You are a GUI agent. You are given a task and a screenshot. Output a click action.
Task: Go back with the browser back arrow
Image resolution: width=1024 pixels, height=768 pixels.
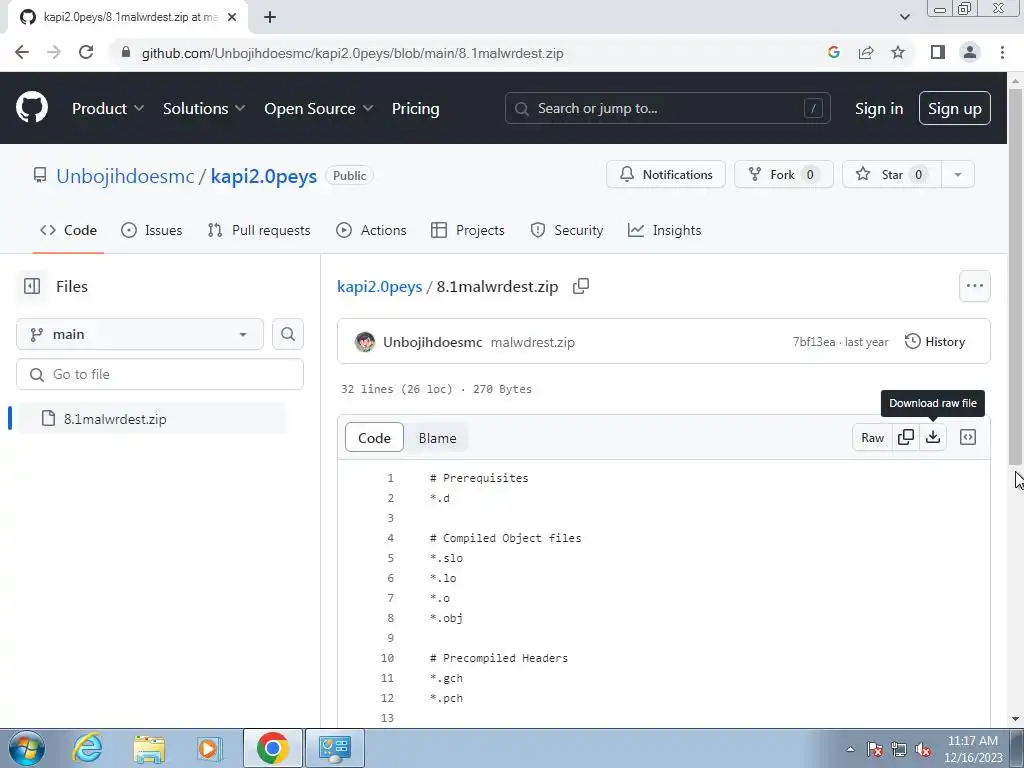(22, 53)
